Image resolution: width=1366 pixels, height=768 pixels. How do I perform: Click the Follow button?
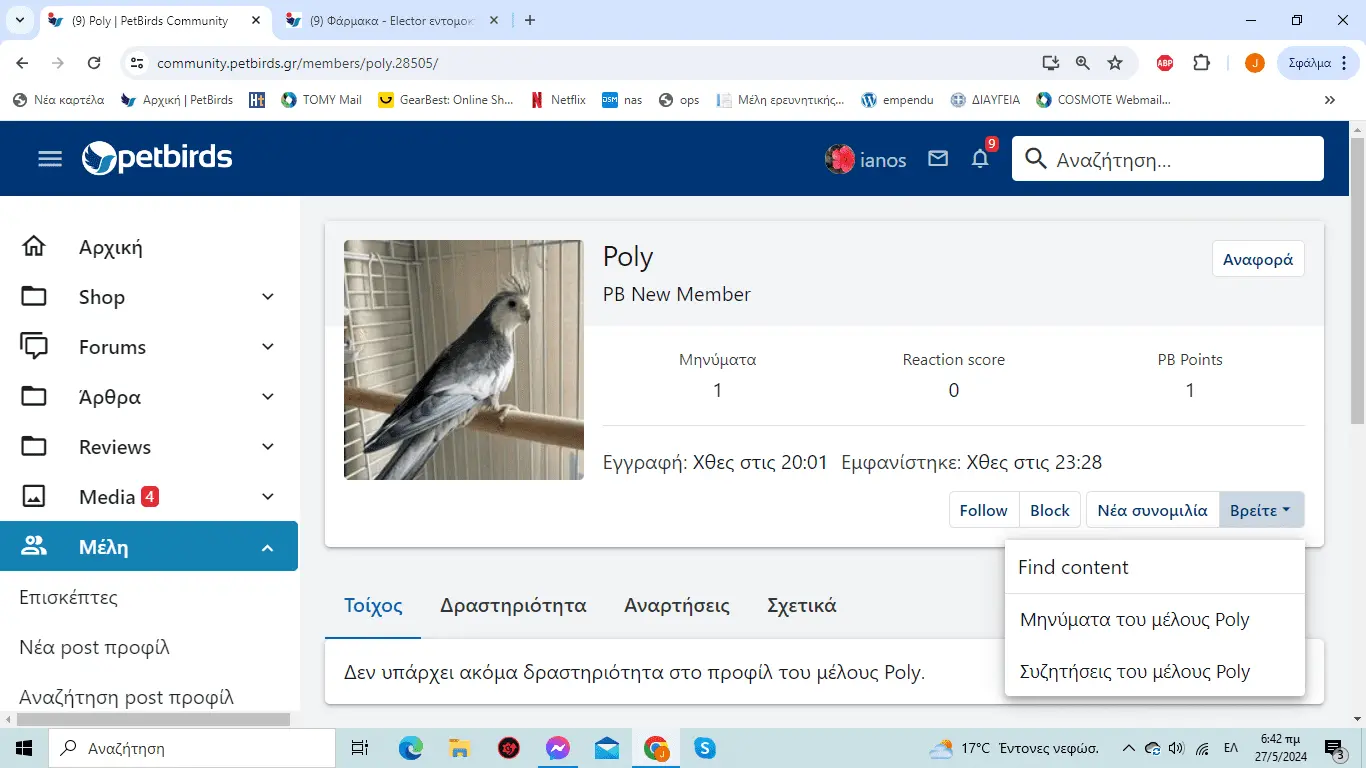click(984, 510)
